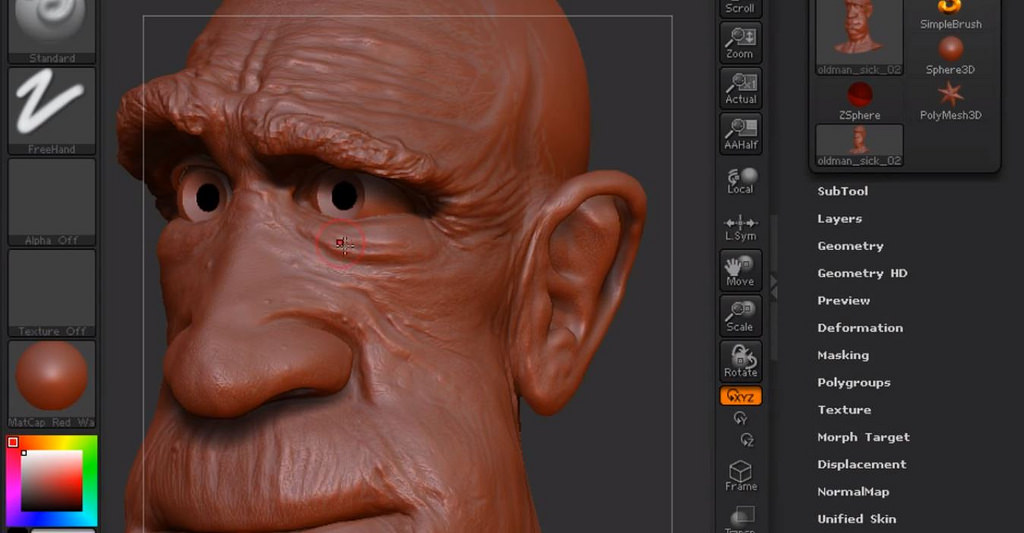
Task: Select the Sphere3D tool
Action: click(x=950, y=56)
